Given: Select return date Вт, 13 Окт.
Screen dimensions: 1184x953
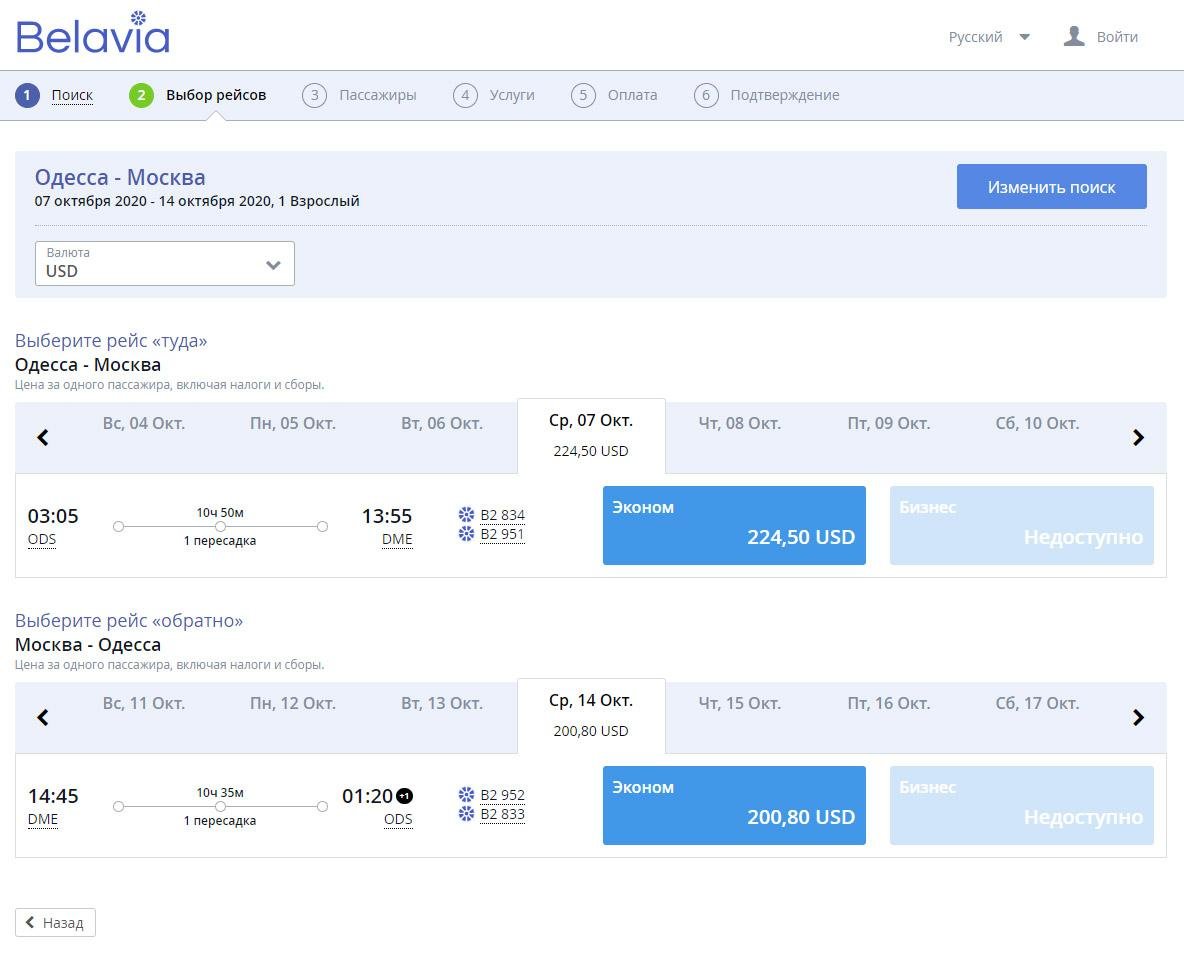Looking at the screenshot, I should coord(442,704).
